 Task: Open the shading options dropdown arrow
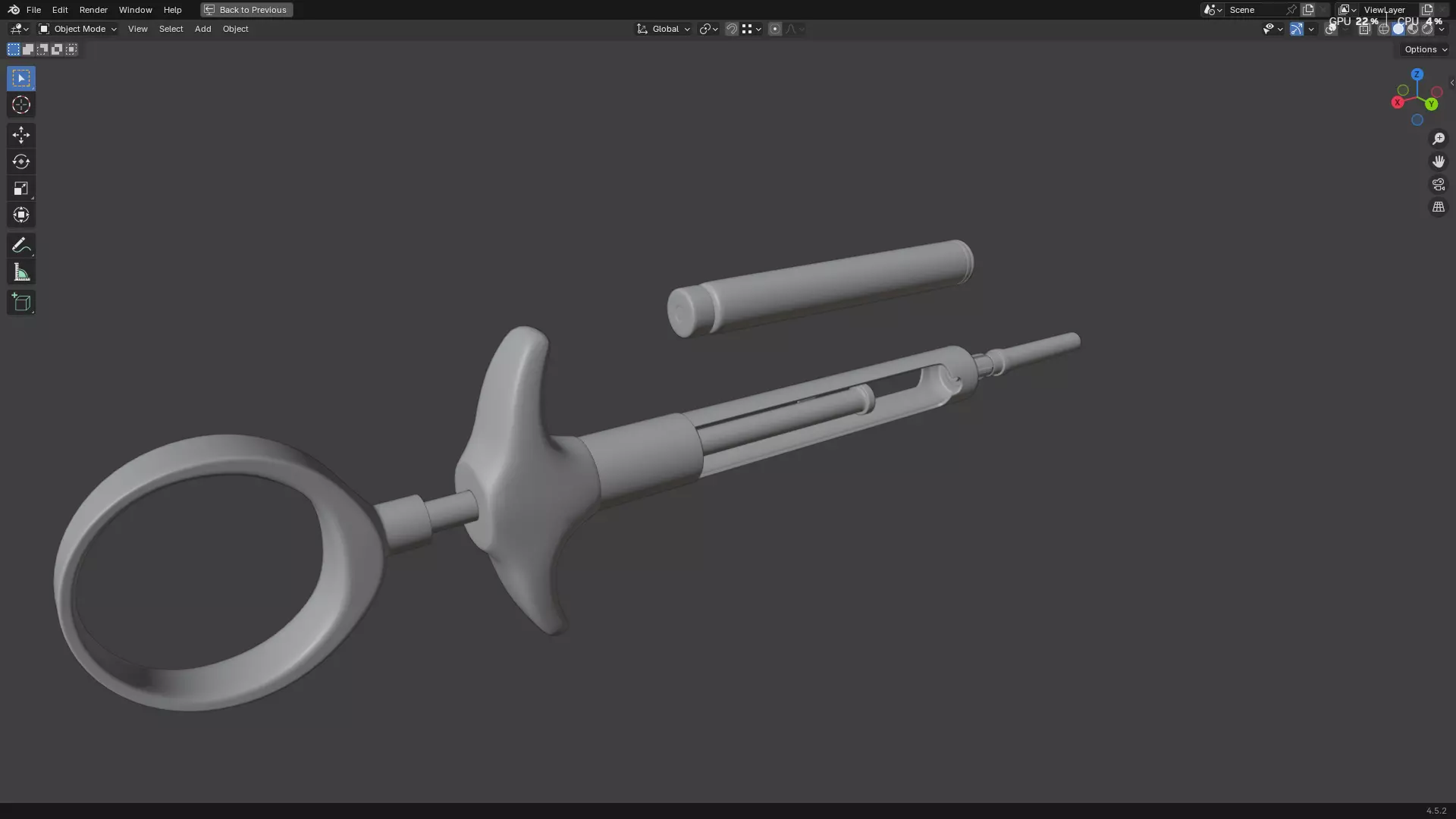click(1442, 29)
